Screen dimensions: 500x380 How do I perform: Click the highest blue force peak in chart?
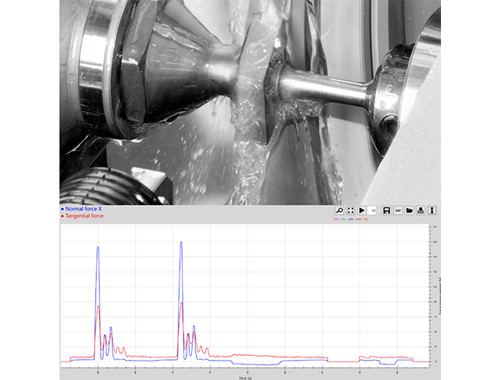tap(181, 242)
